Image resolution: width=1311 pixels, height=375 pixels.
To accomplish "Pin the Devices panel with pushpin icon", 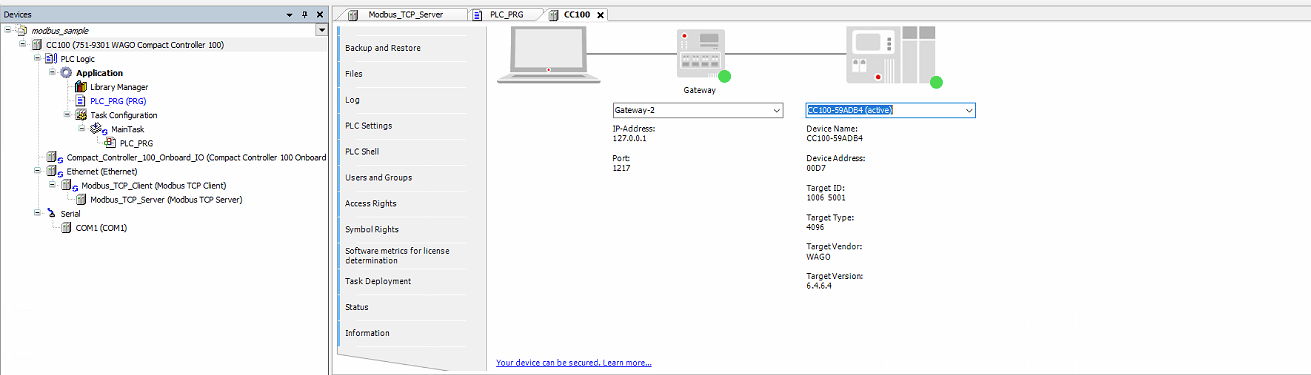I will tap(305, 15).
